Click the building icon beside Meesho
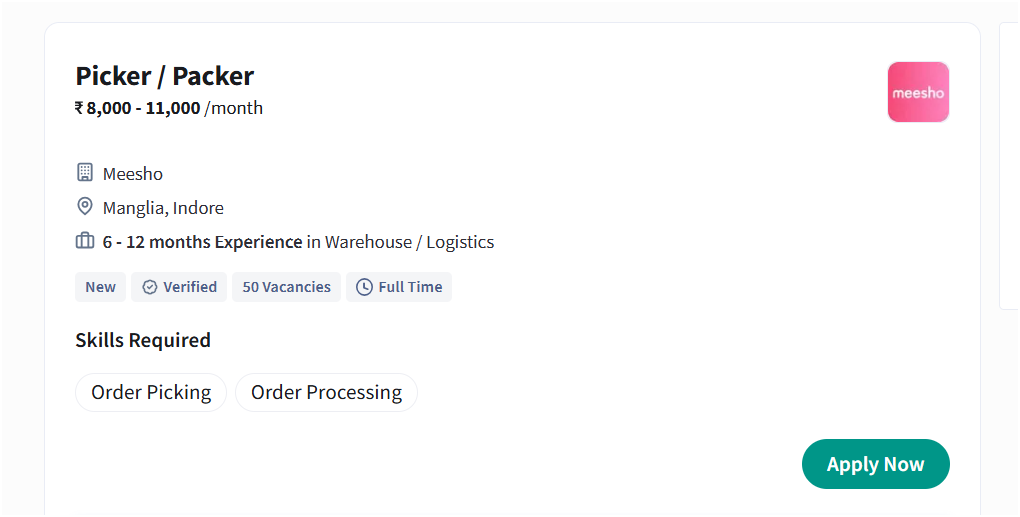The width and height of the screenshot is (1020, 517). click(x=85, y=173)
